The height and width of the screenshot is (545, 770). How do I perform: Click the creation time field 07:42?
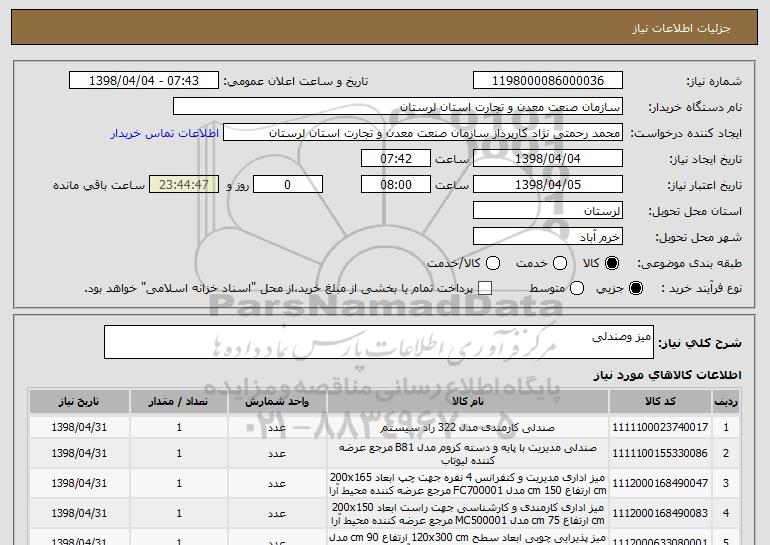point(396,159)
